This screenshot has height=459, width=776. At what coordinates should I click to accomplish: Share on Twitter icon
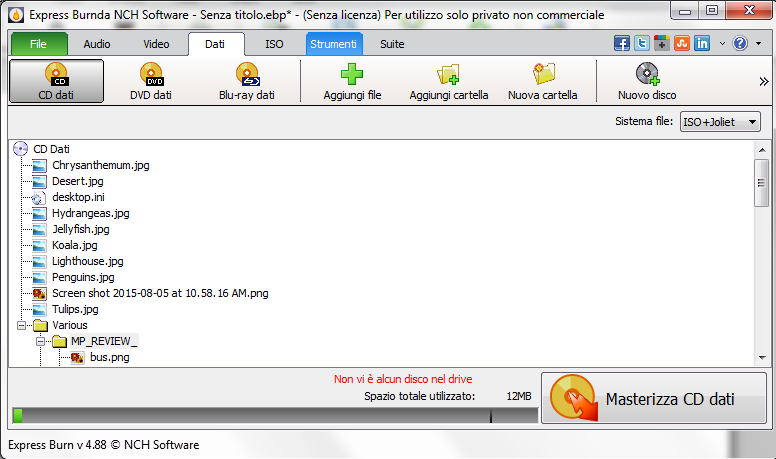click(x=642, y=44)
